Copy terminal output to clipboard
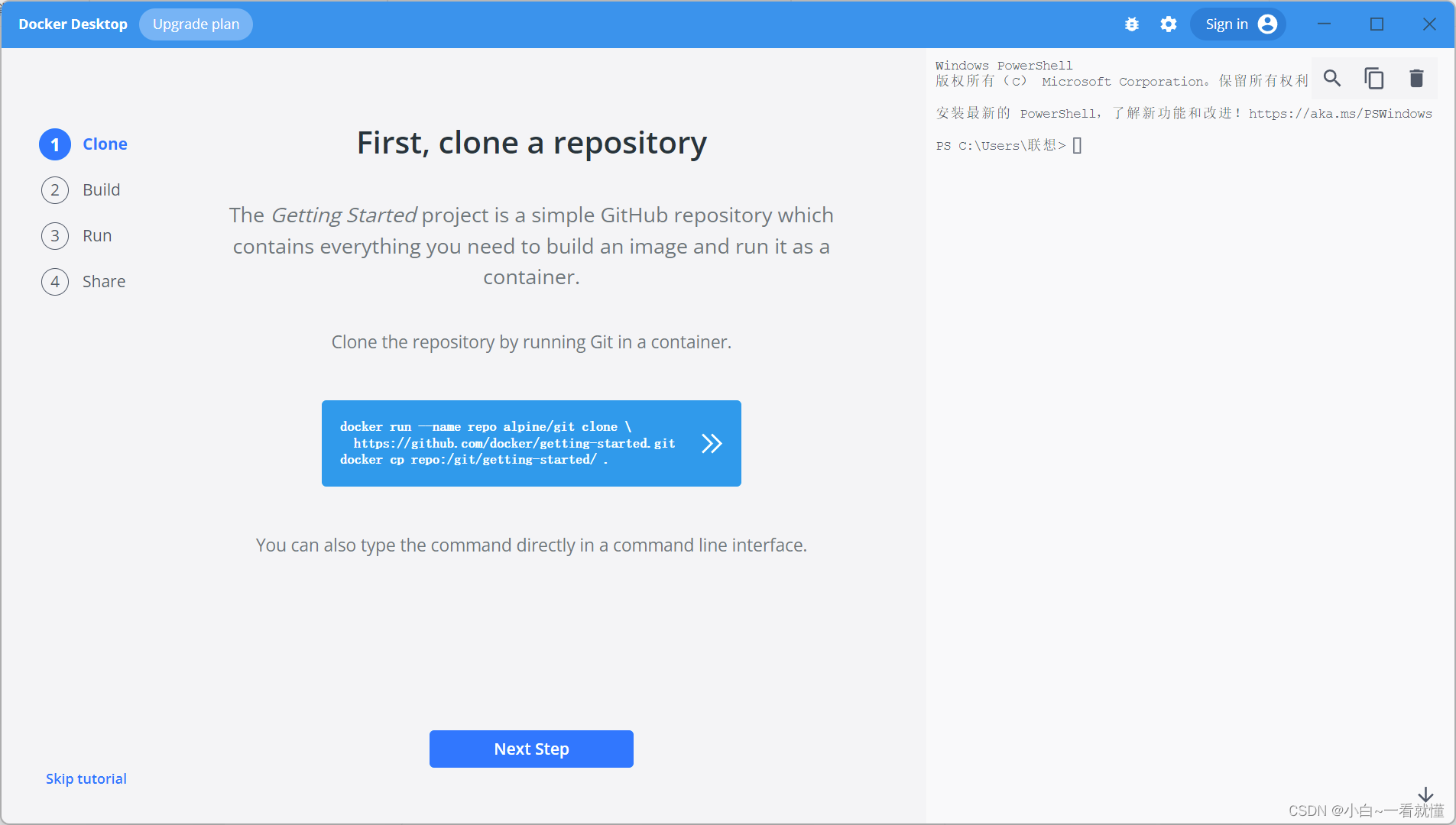 [1374, 78]
